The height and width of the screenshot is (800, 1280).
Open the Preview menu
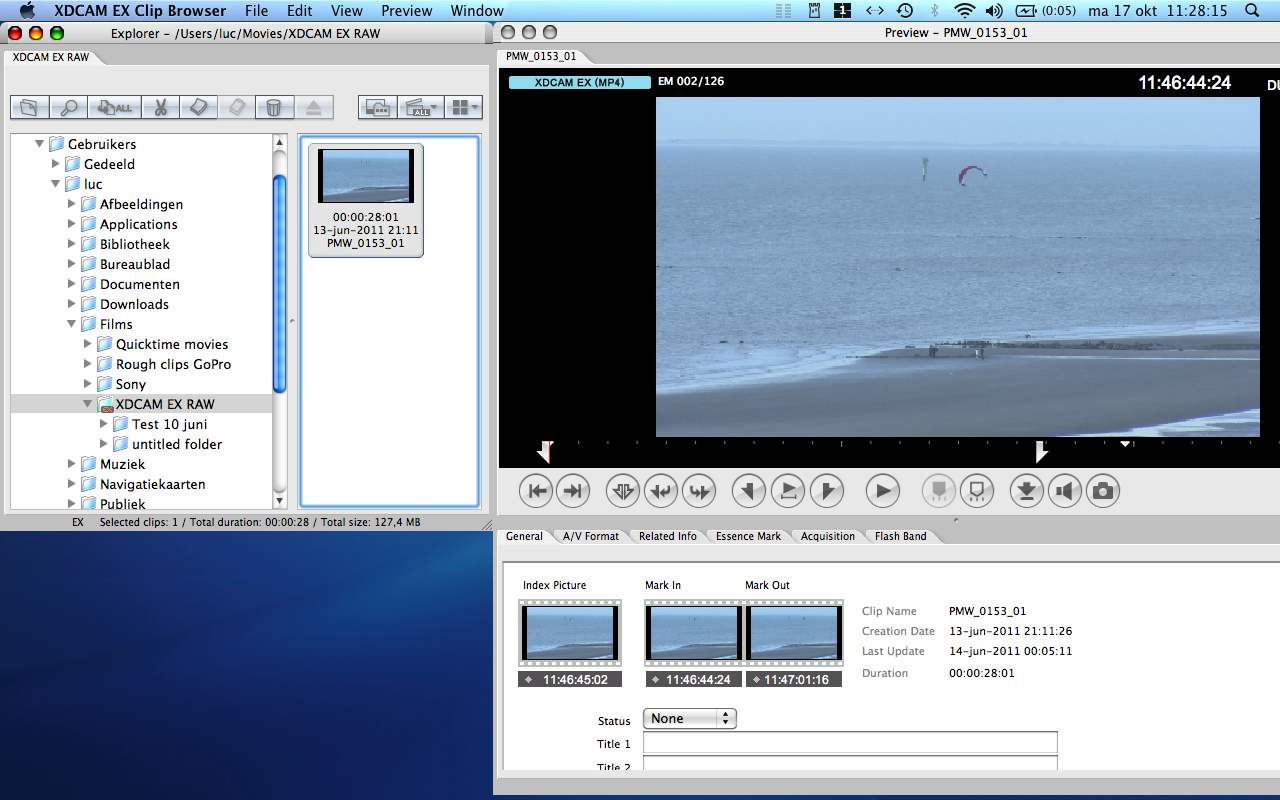[407, 11]
